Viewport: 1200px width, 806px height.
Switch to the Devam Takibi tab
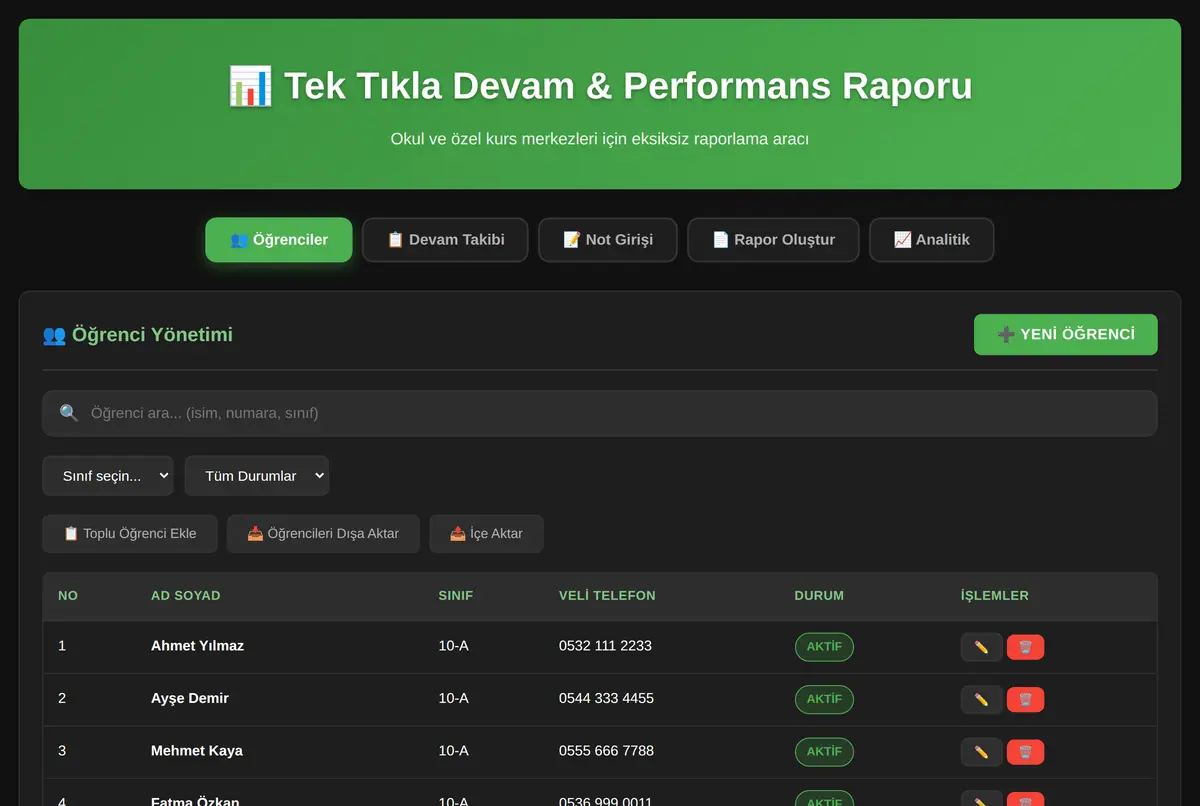click(445, 240)
